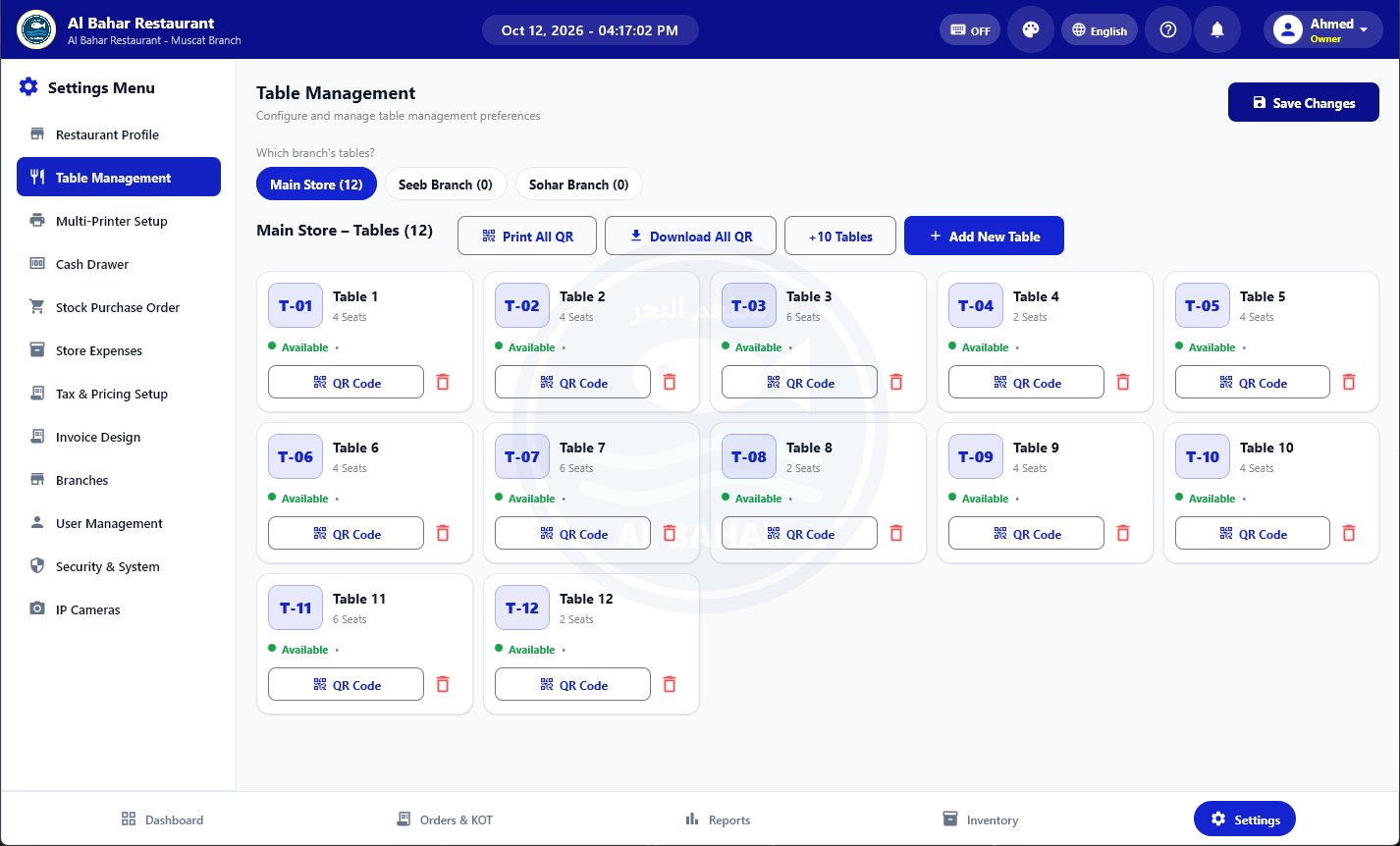Toggle the on-screen keyboard OFF switch
1400x846 pixels.
(x=969, y=29)
